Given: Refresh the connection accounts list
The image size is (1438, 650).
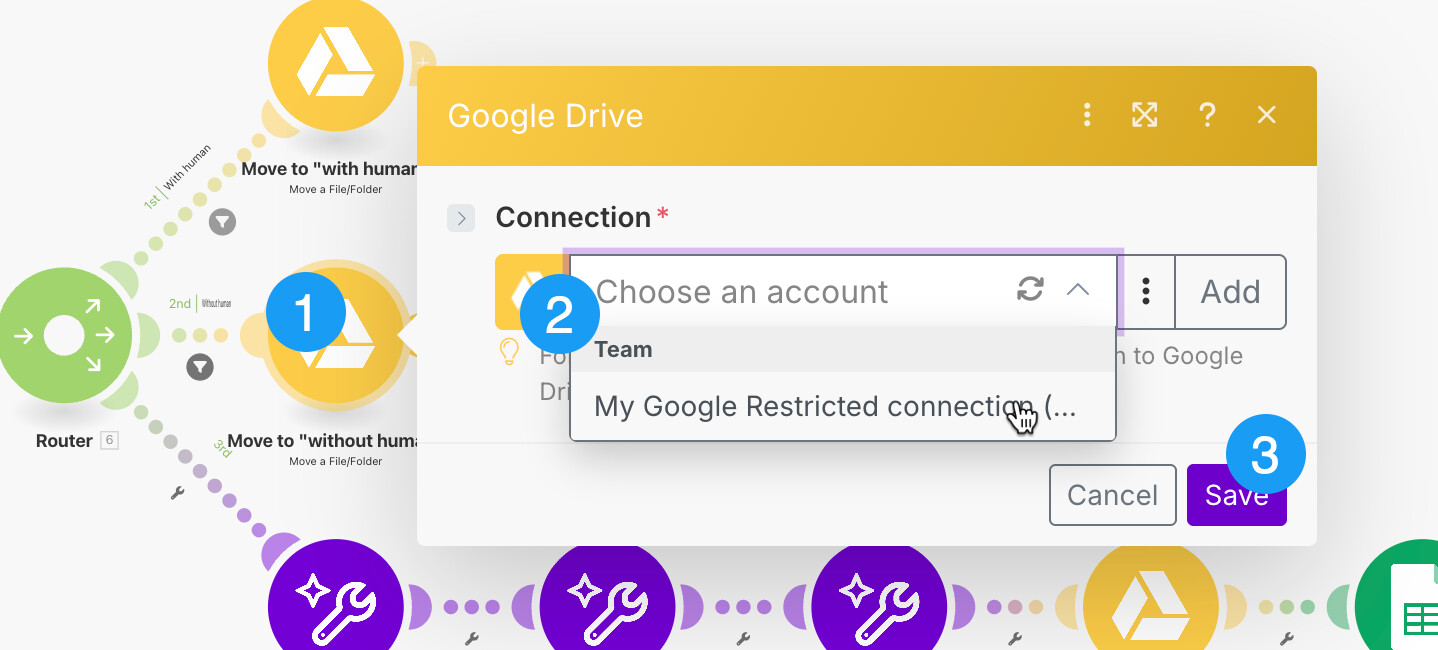Looking at the screenshot, I should (x=1030, y=290).
